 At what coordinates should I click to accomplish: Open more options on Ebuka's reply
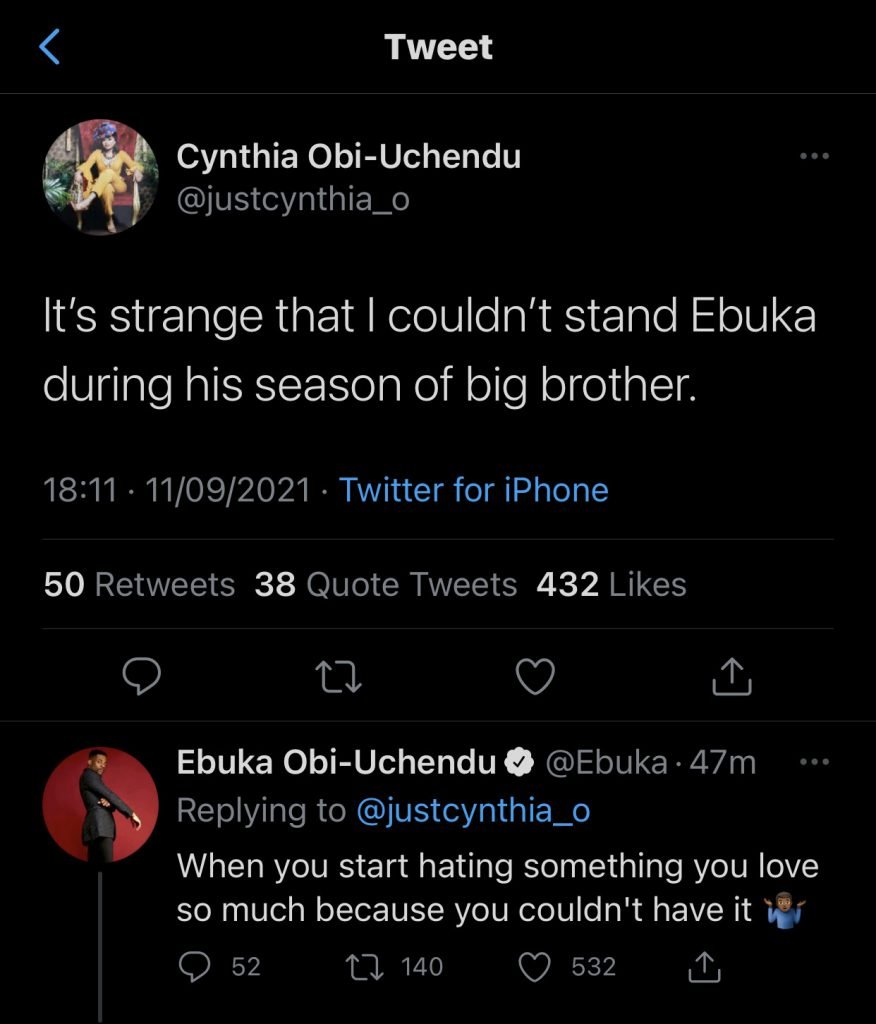[x=816, y=762]
